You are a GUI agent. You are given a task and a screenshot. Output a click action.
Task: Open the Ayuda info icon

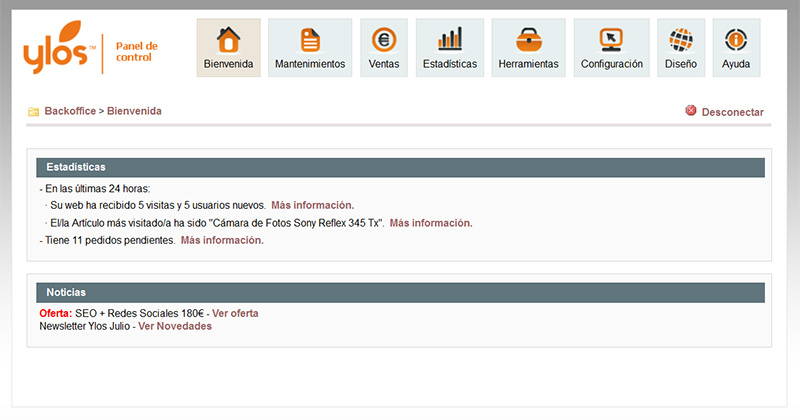736,40
